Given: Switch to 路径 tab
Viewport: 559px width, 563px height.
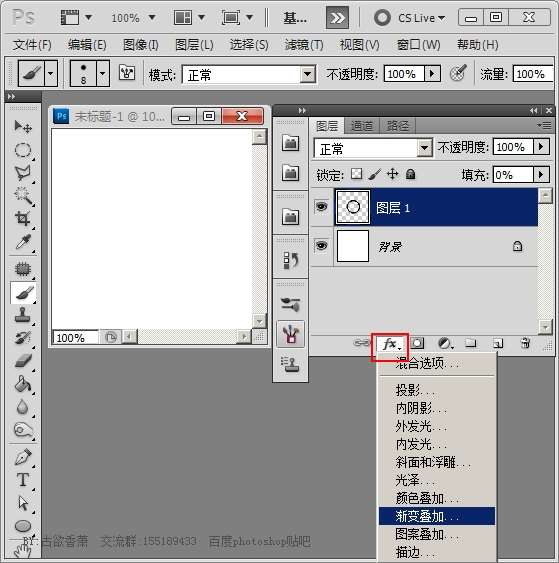Looking at the screenshot, I should (x=397, y=126).
